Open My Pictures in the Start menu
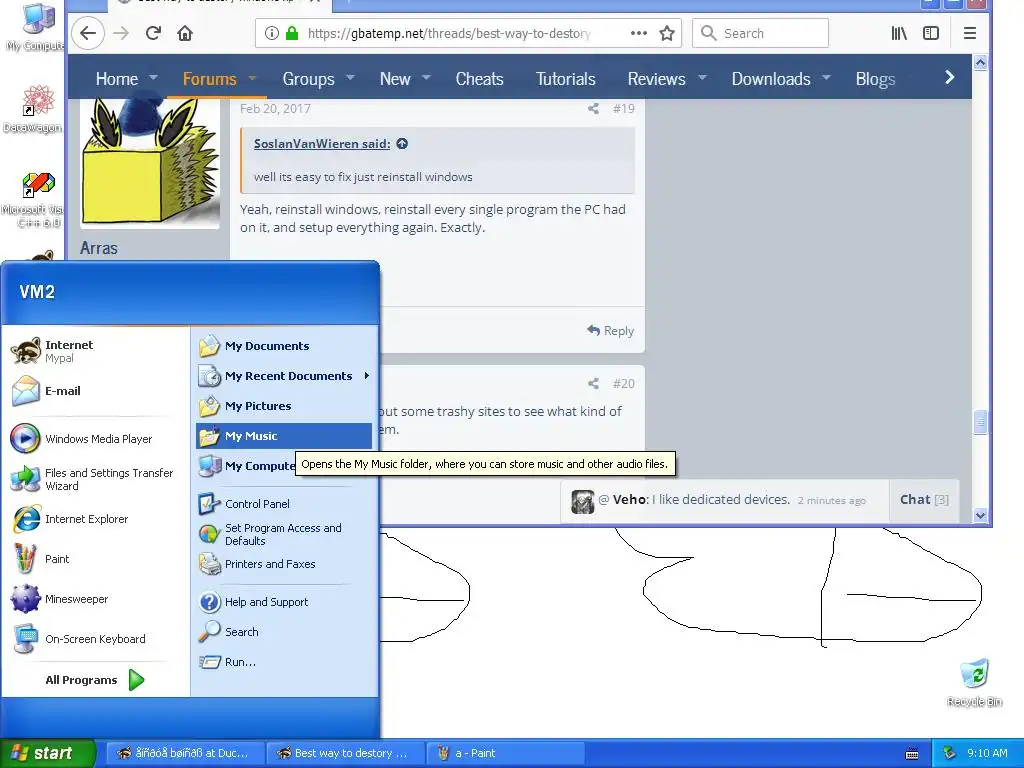Image resolution: width=1024 pixels, height=768 pixels. pyautogui.click(x=284, y=406)
